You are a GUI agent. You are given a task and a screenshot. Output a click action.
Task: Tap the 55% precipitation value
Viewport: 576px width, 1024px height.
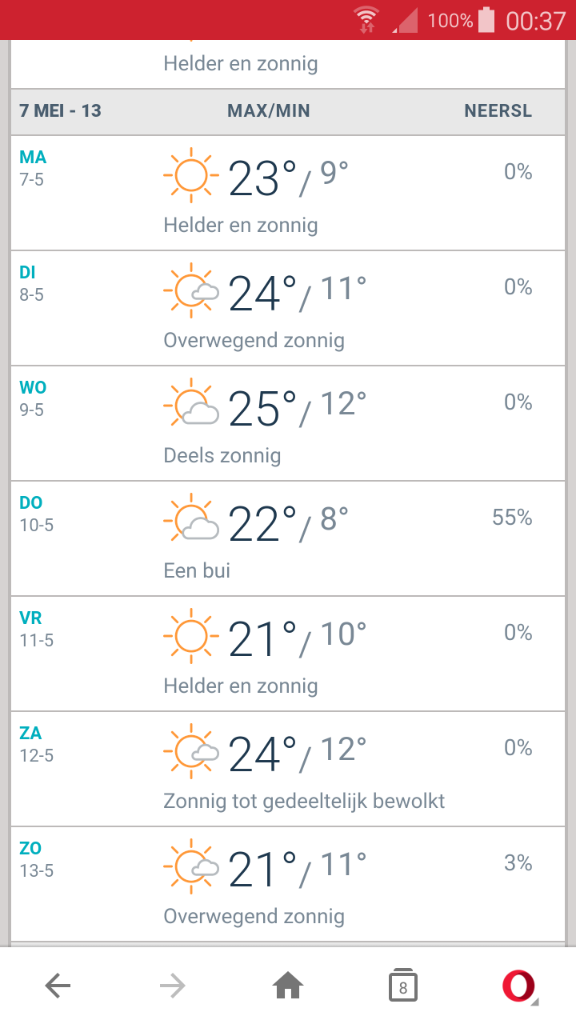512,517
